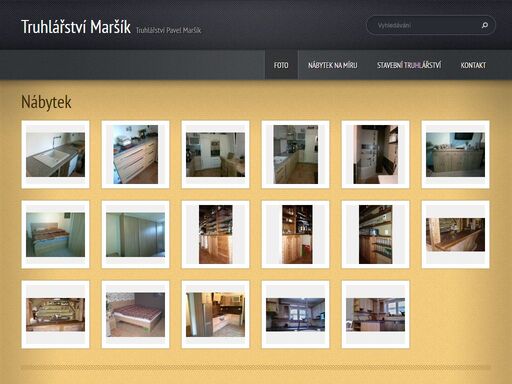
Task: Open the kitchen sink photo thumbnail
Action: tap(55, 154)
